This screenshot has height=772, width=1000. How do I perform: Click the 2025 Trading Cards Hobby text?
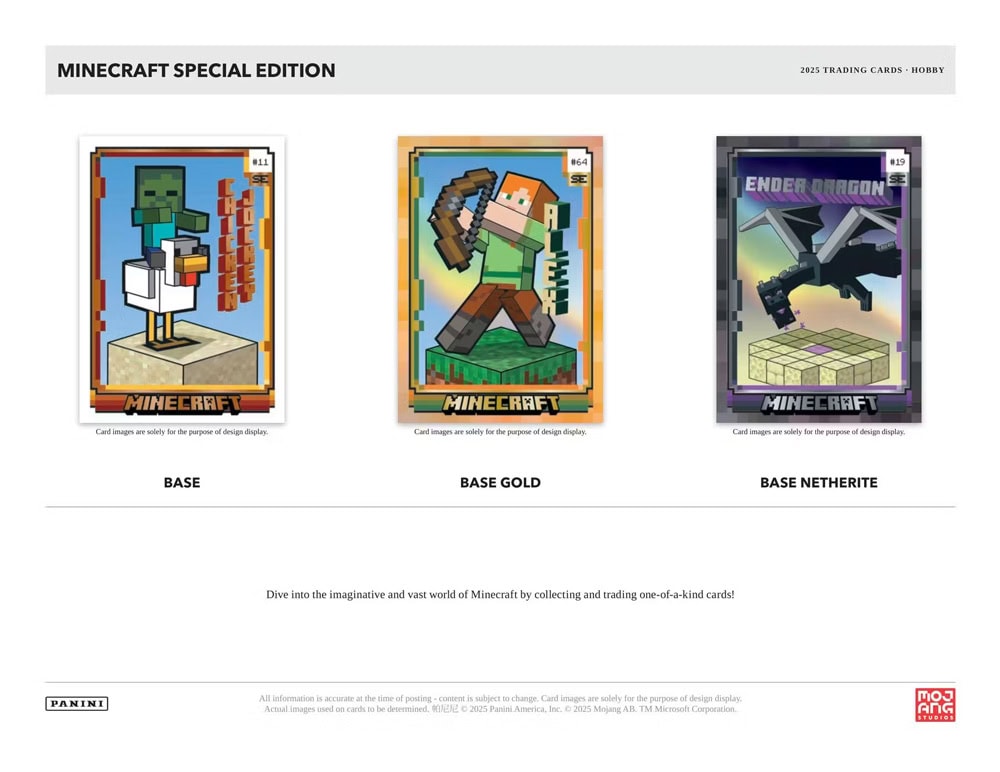pyautogui.click(x=872, y=70)
